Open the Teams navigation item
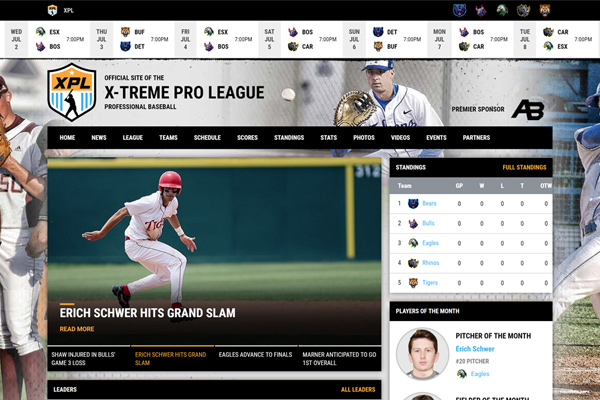The image size is (600, 400). click(168, 138)
